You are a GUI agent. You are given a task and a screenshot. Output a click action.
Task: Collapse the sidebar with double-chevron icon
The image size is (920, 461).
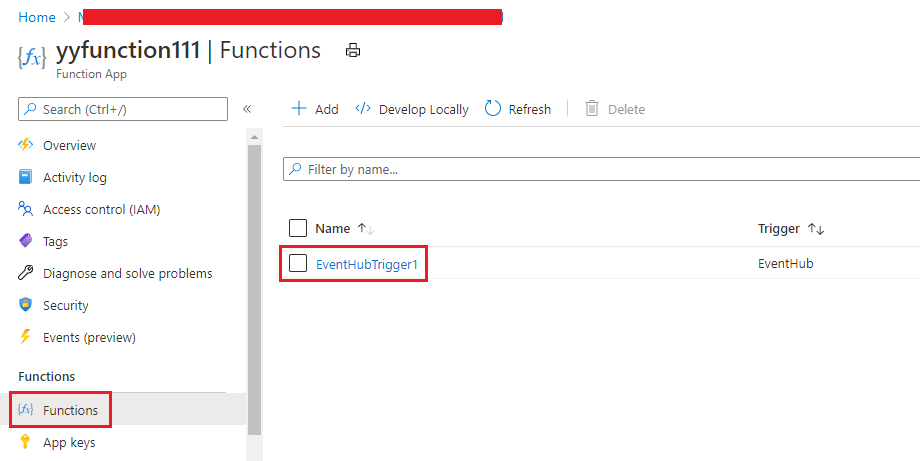point(247,109)
